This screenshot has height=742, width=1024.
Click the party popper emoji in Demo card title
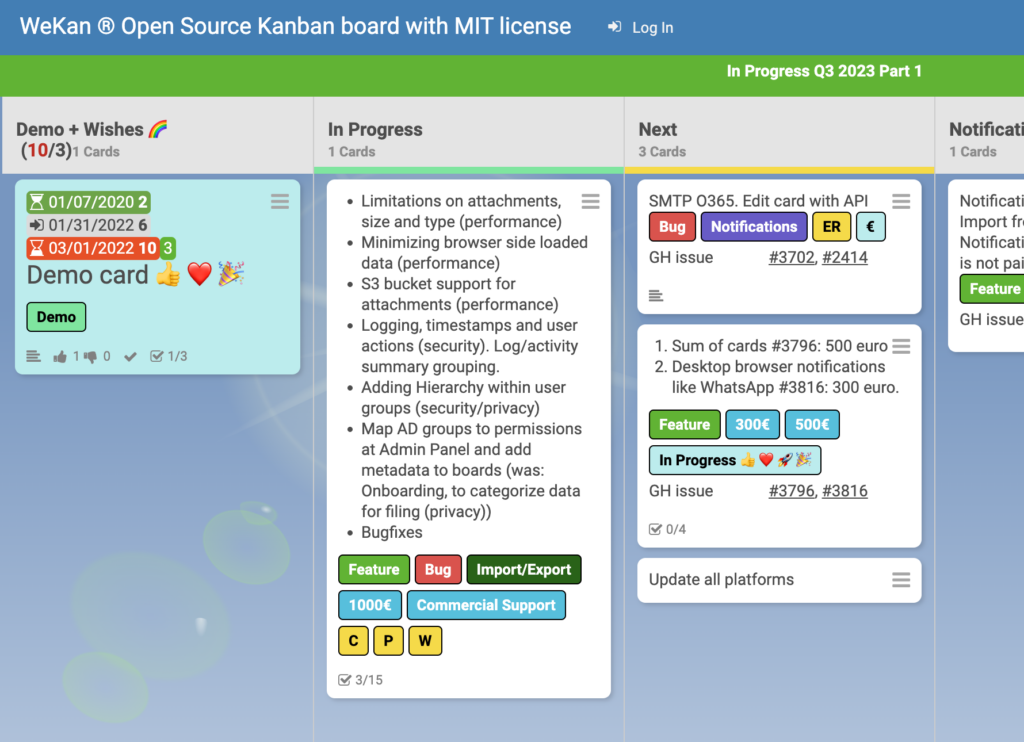[231, 274]
